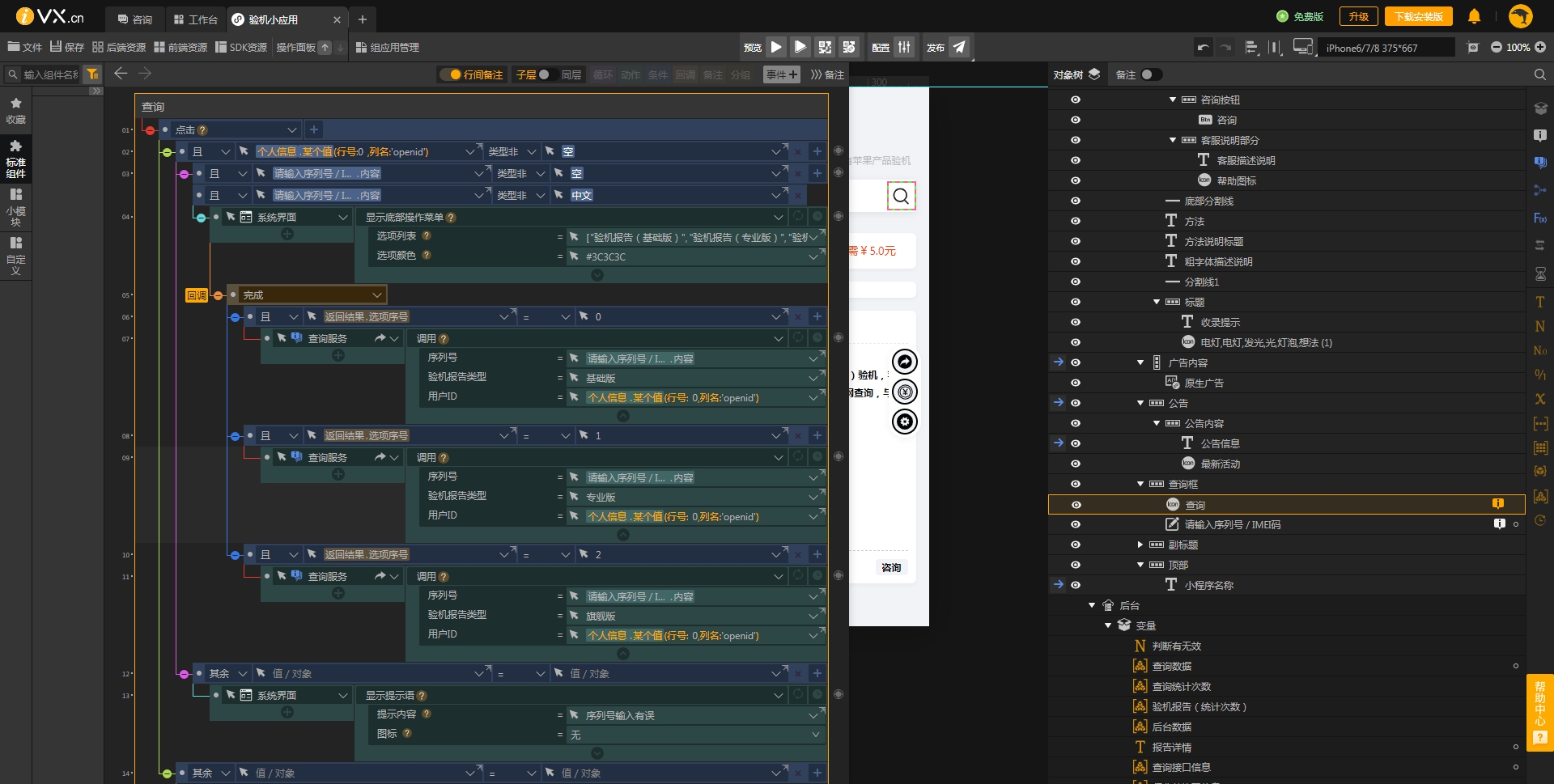
Task: Switch to the 工作台 tab
Action: click(x=196, y=19)
